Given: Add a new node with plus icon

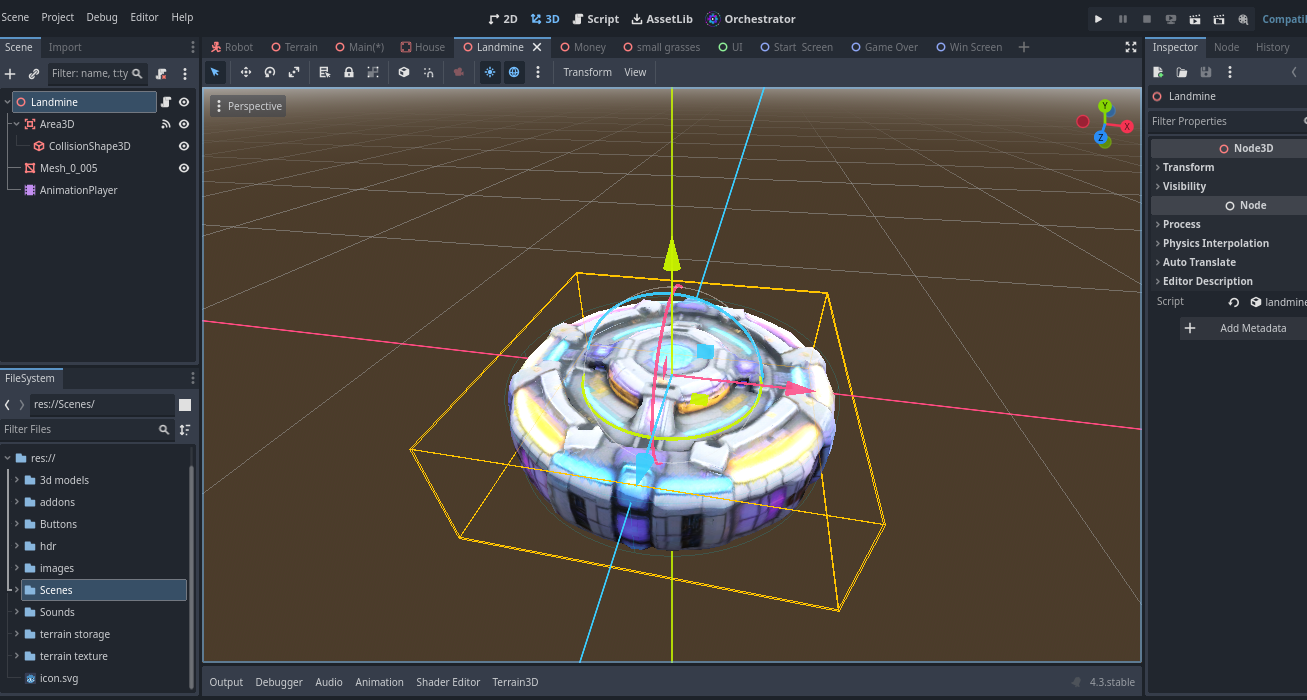Looking at the screenshot, I should (x=10, y=74).
